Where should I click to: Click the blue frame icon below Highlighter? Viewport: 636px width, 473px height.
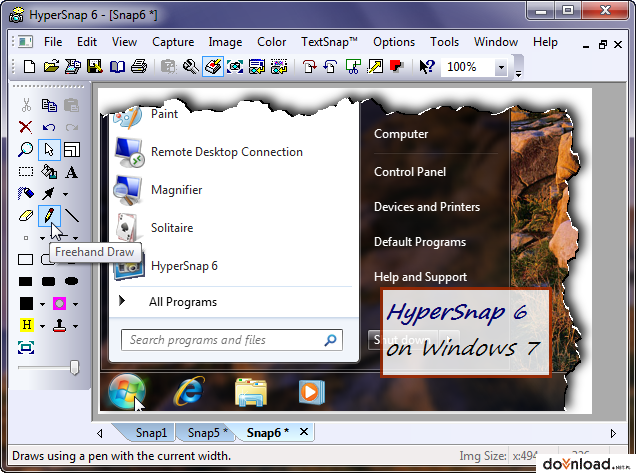26,348
